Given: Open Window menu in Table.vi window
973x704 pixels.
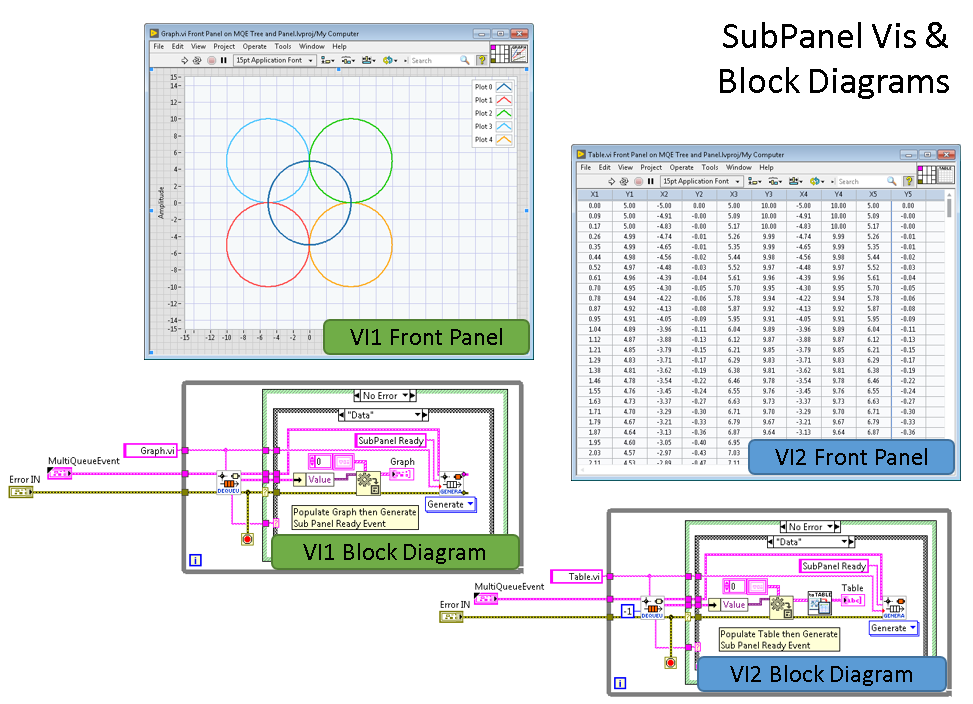Looking at the screenshot, I should coord(738,167).
